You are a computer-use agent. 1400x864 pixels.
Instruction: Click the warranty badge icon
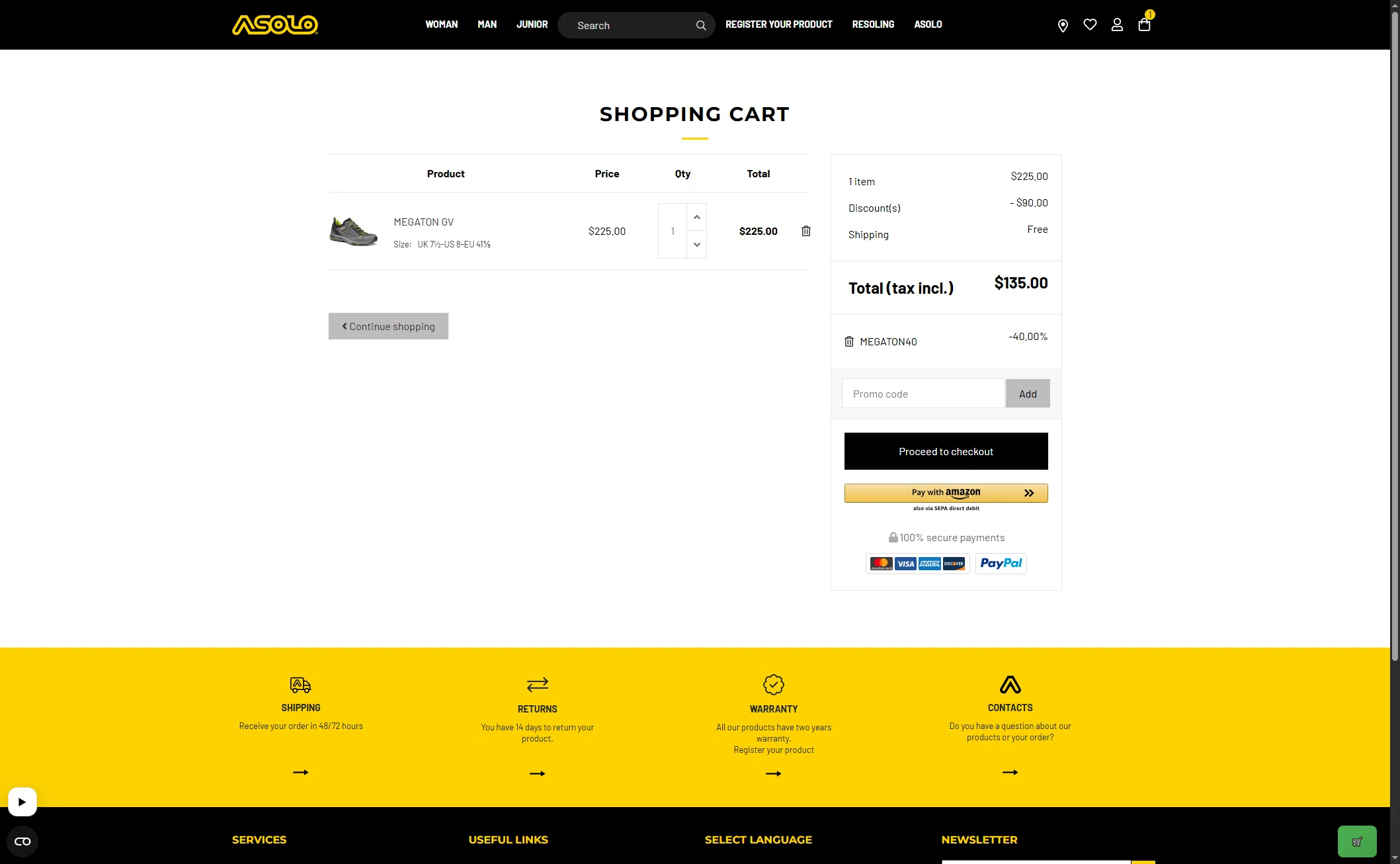coord(774,685)
